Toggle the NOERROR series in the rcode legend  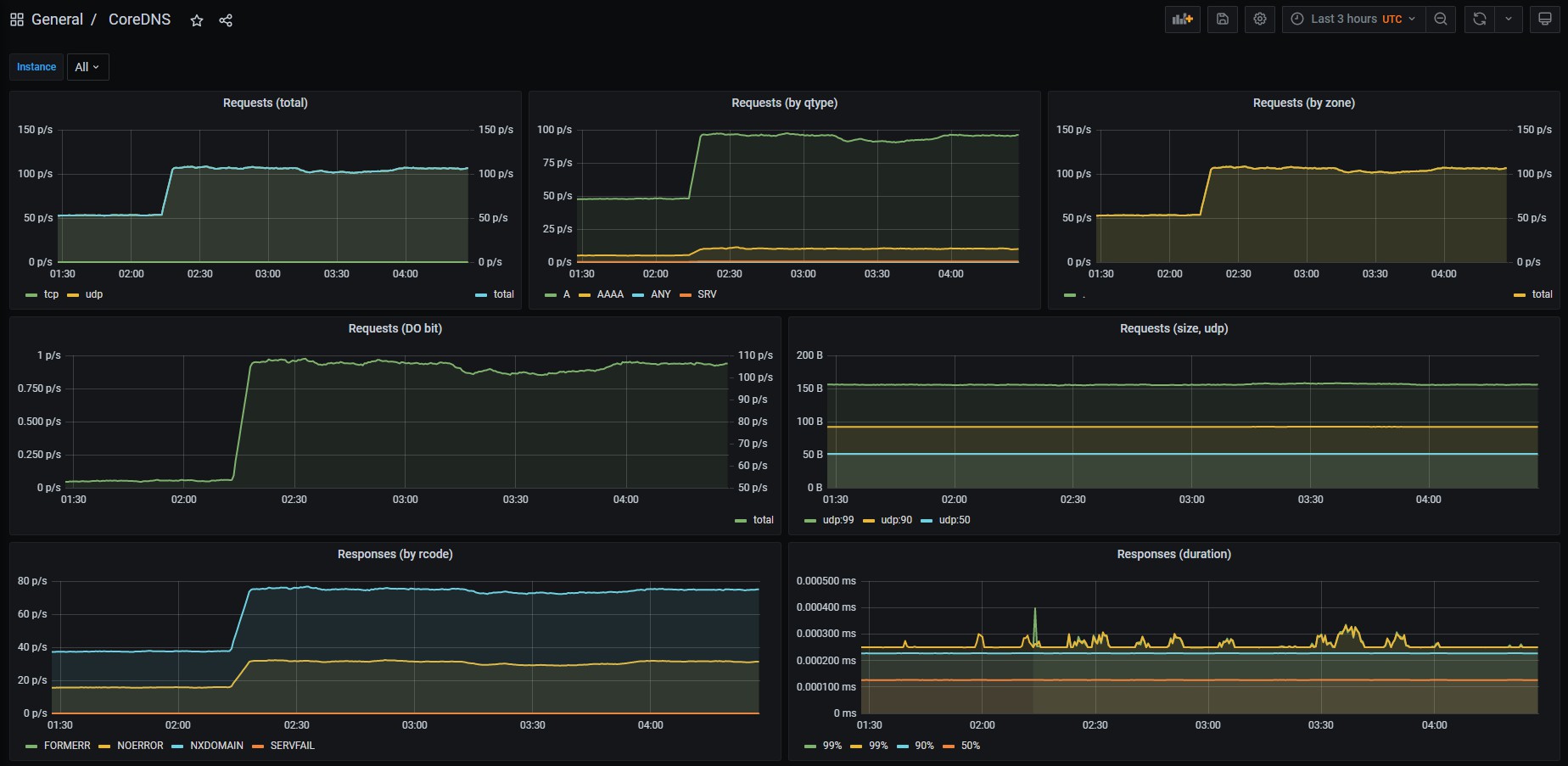pyautogui.click(x=140, y=746)
